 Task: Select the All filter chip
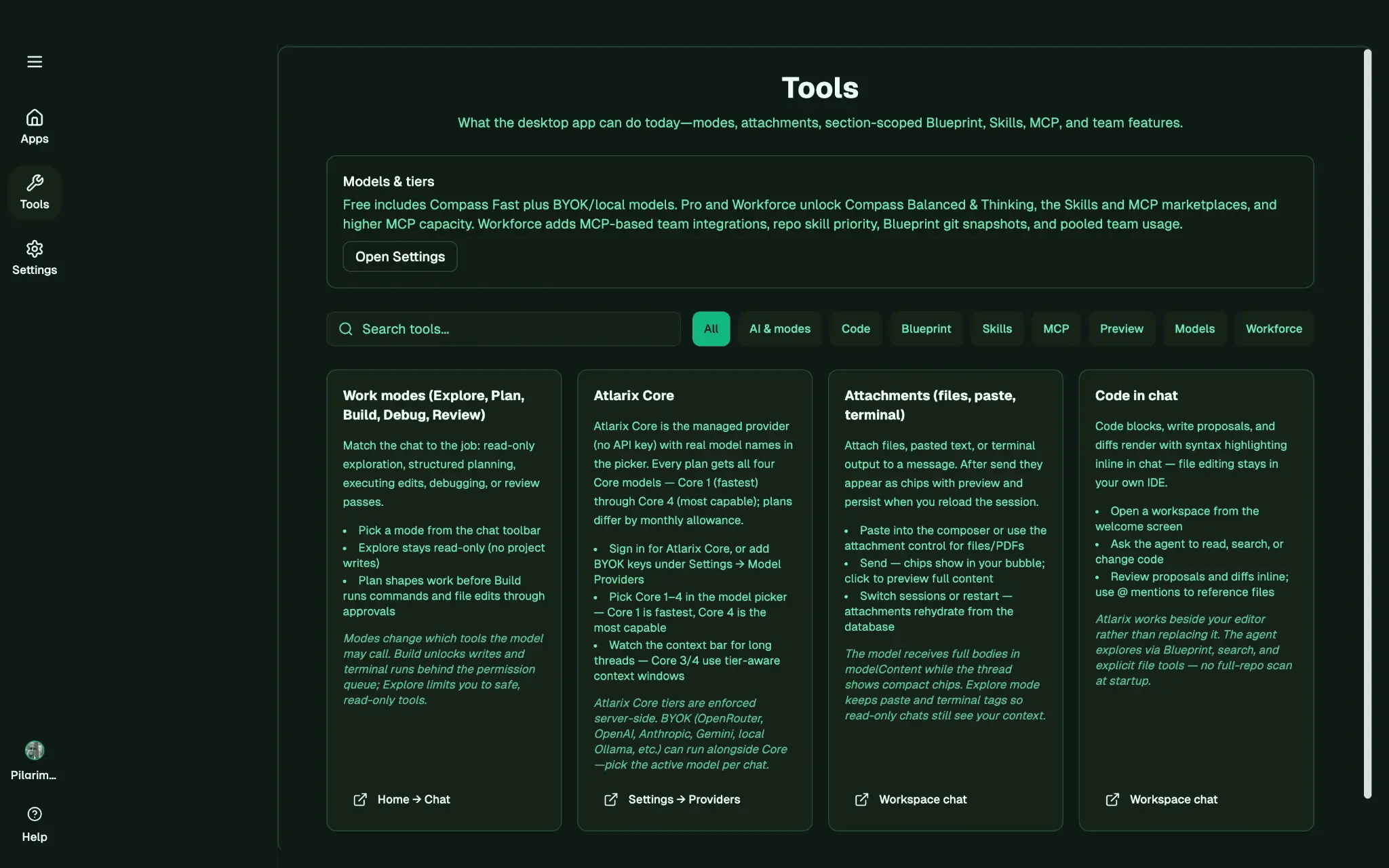point(711,329)
